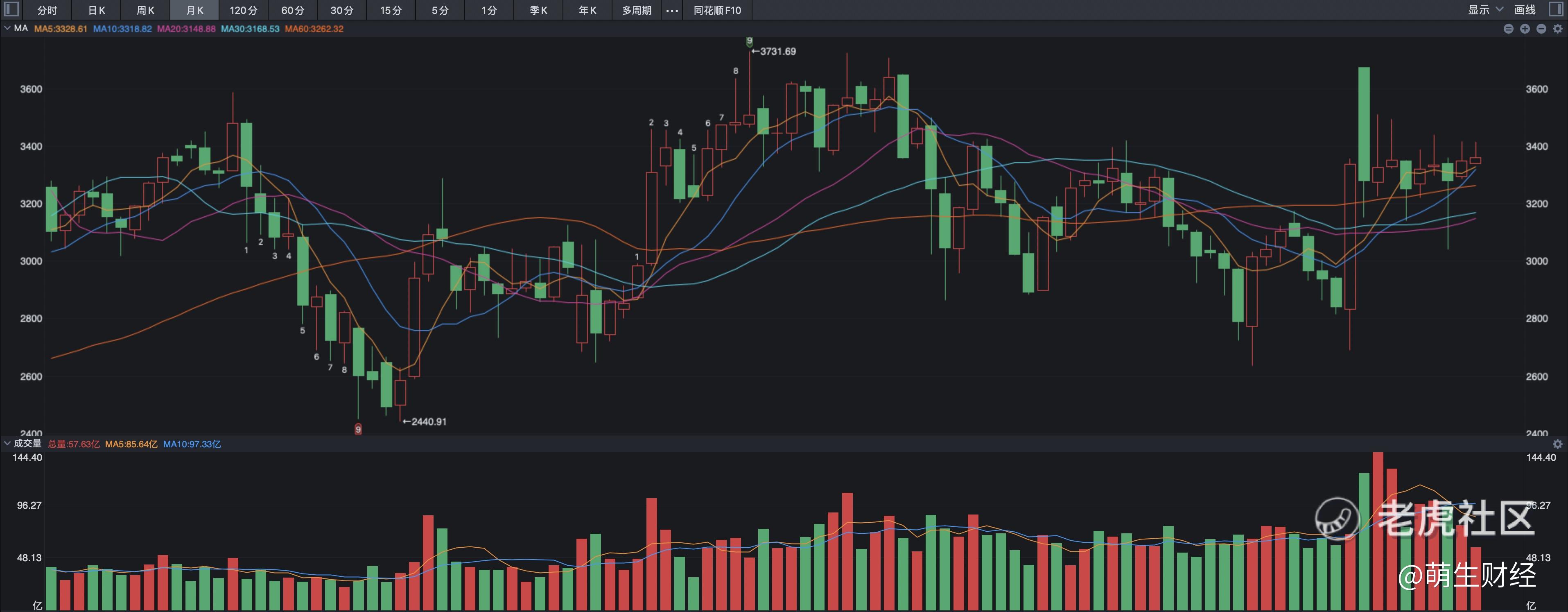The width and height of the screenshot is (1568, 612).
Task: Switch to 年K yearly chart tab
Action: [587, 10]
